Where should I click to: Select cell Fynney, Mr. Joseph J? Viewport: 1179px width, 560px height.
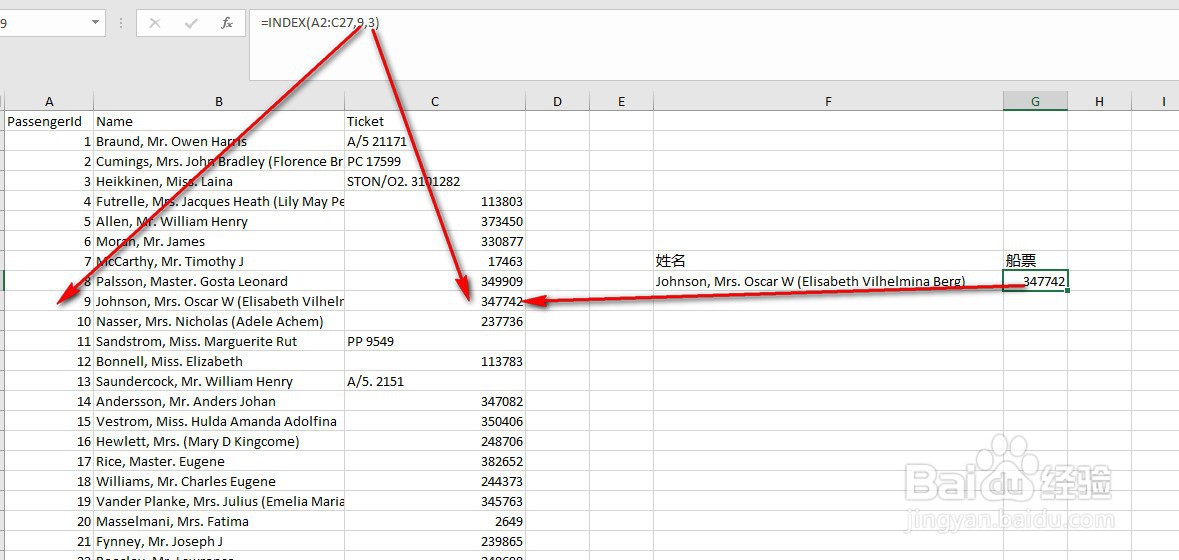coord(219,541)
